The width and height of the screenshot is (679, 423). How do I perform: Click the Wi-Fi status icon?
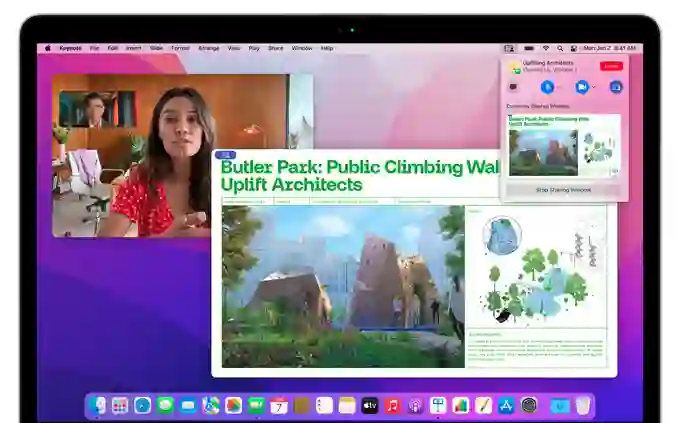(545, 48)
